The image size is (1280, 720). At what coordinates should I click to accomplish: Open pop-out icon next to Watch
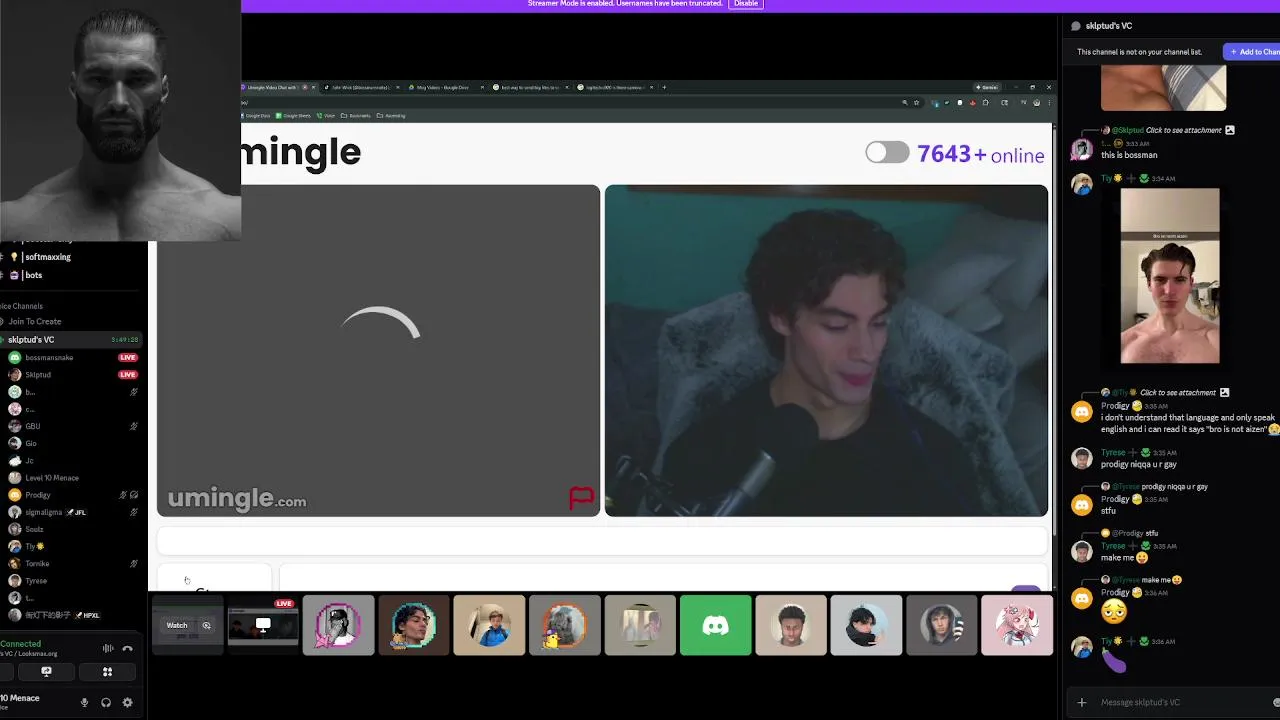tap(206, 626)
